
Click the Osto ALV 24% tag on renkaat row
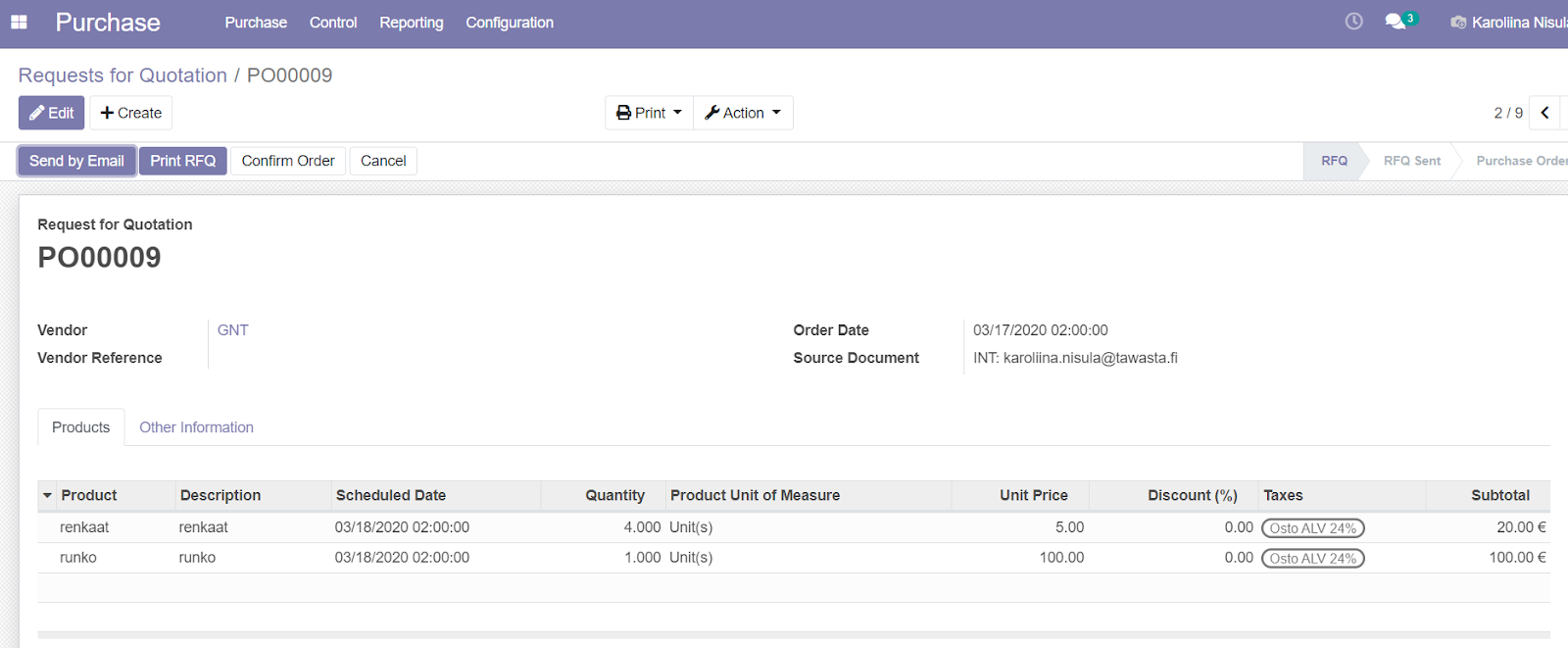tap(1313, 528)
